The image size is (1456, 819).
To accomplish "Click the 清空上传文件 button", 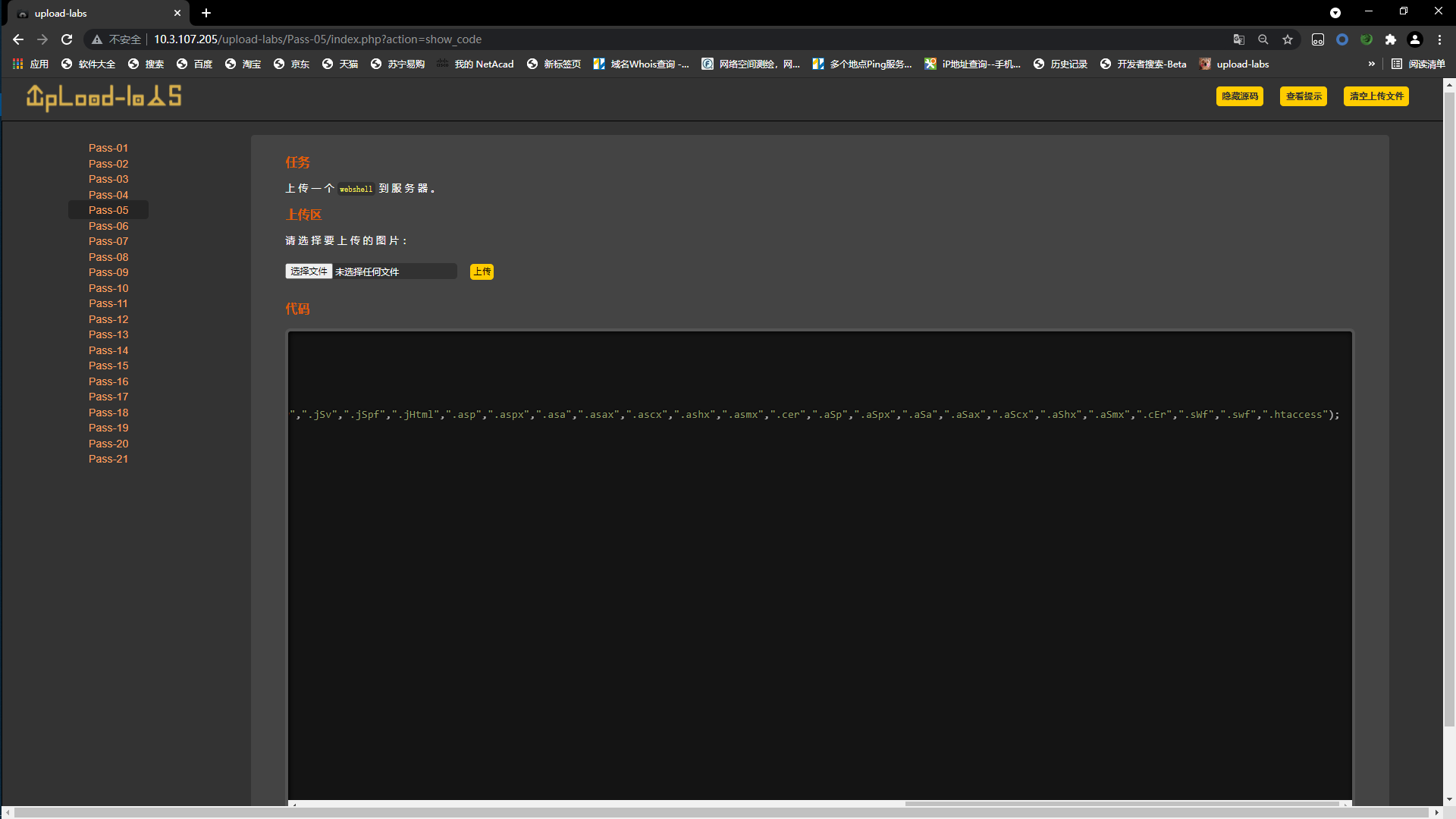I will [x=1376, y=96].
